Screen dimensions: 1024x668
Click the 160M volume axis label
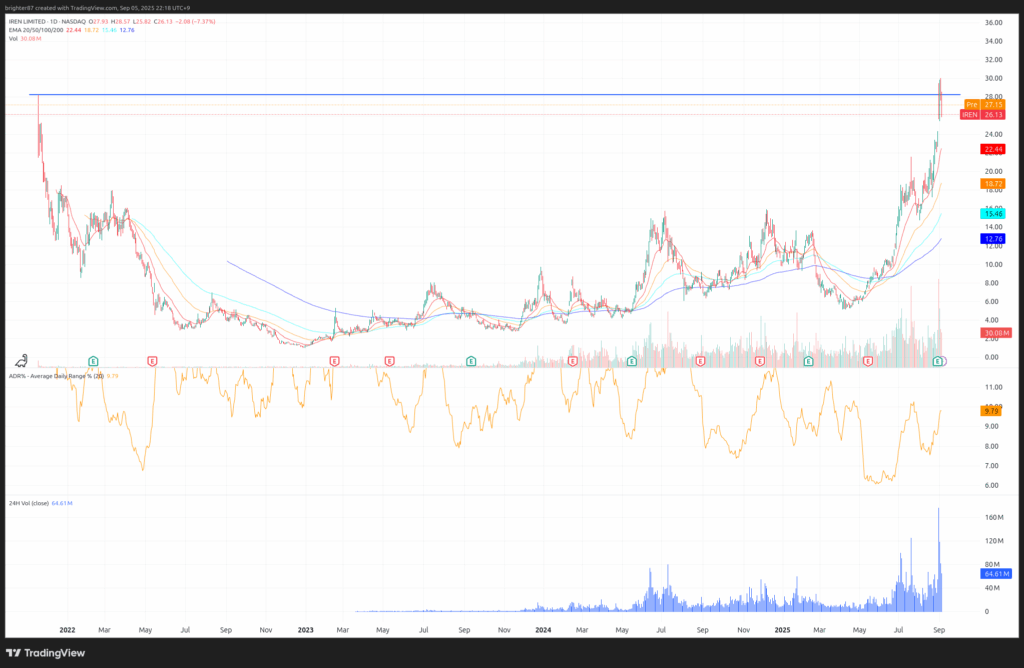(995, 517)
